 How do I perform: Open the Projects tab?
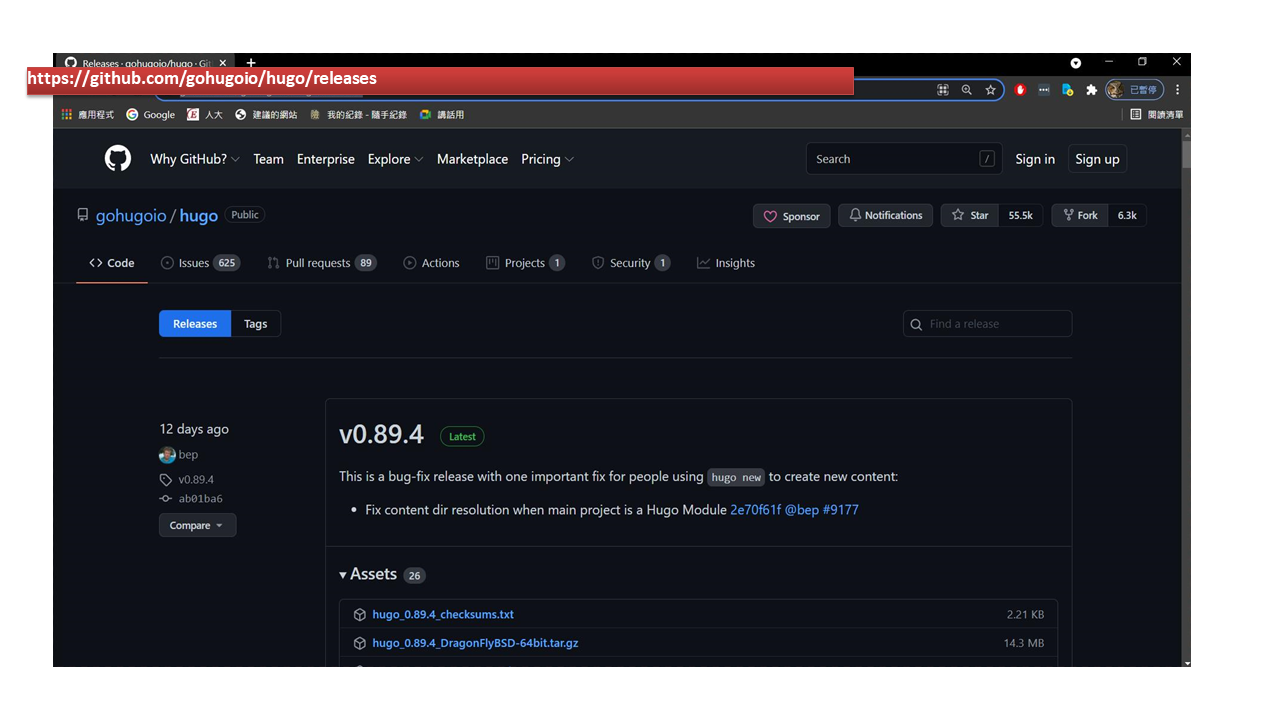[525, 263]
